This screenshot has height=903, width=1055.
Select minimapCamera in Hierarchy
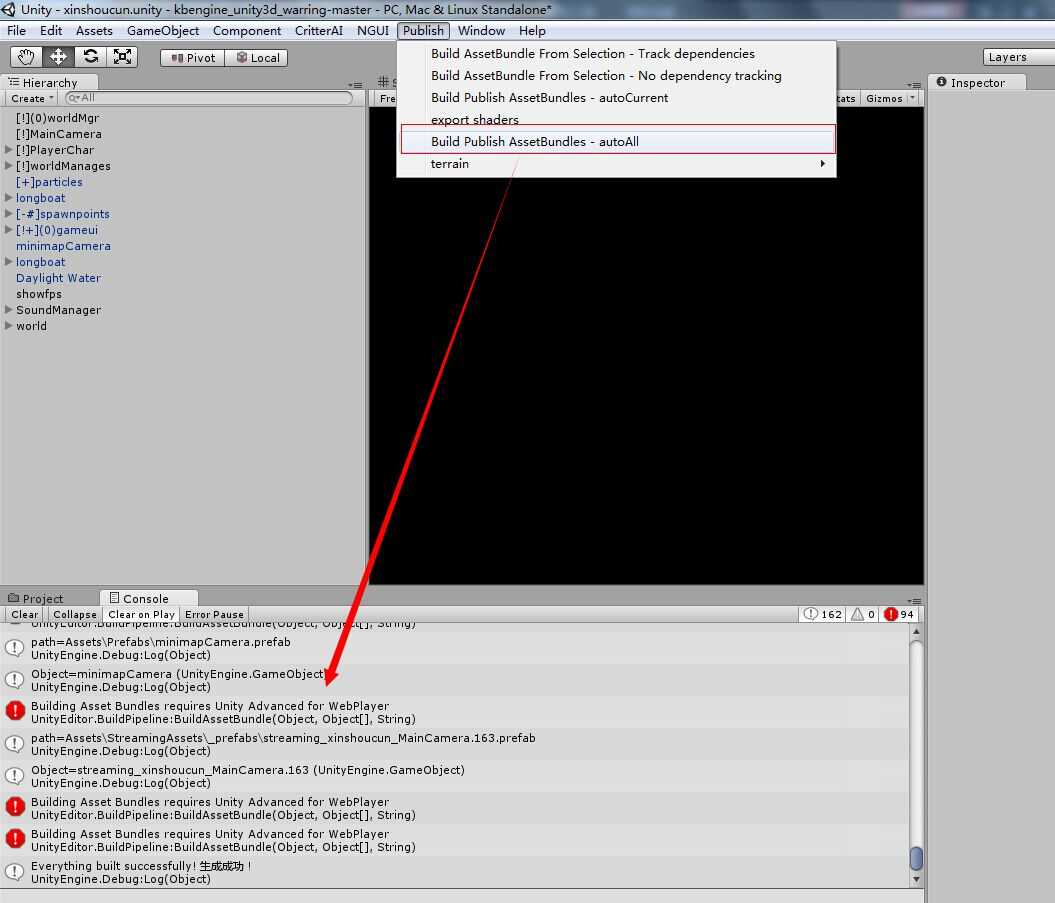[63, 246]
